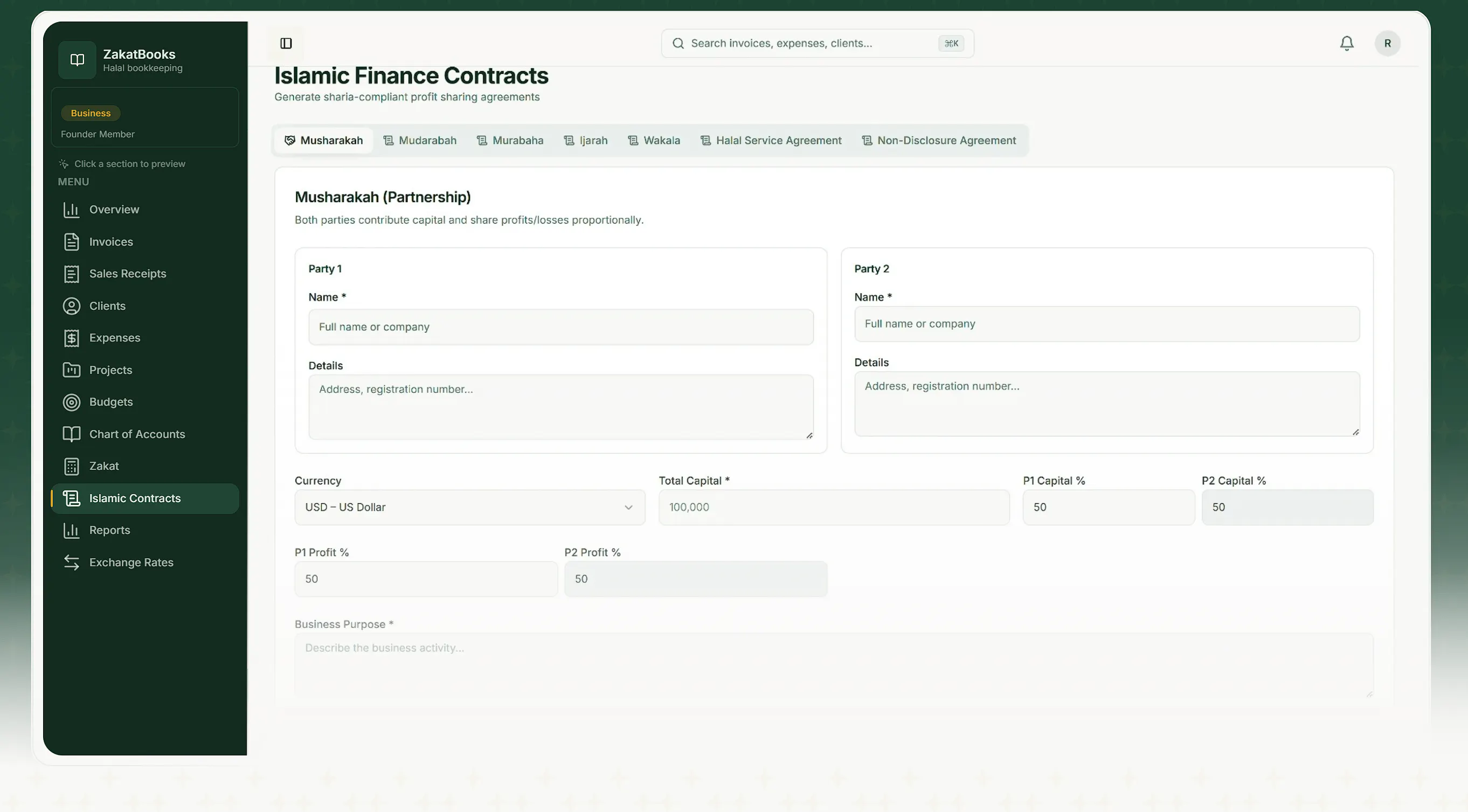The height and width of the screenshot is (812, 1468).
Task: Open the Non-Disclosure Agreement tab
Action: pyautogui.click(x=939, y=140)
